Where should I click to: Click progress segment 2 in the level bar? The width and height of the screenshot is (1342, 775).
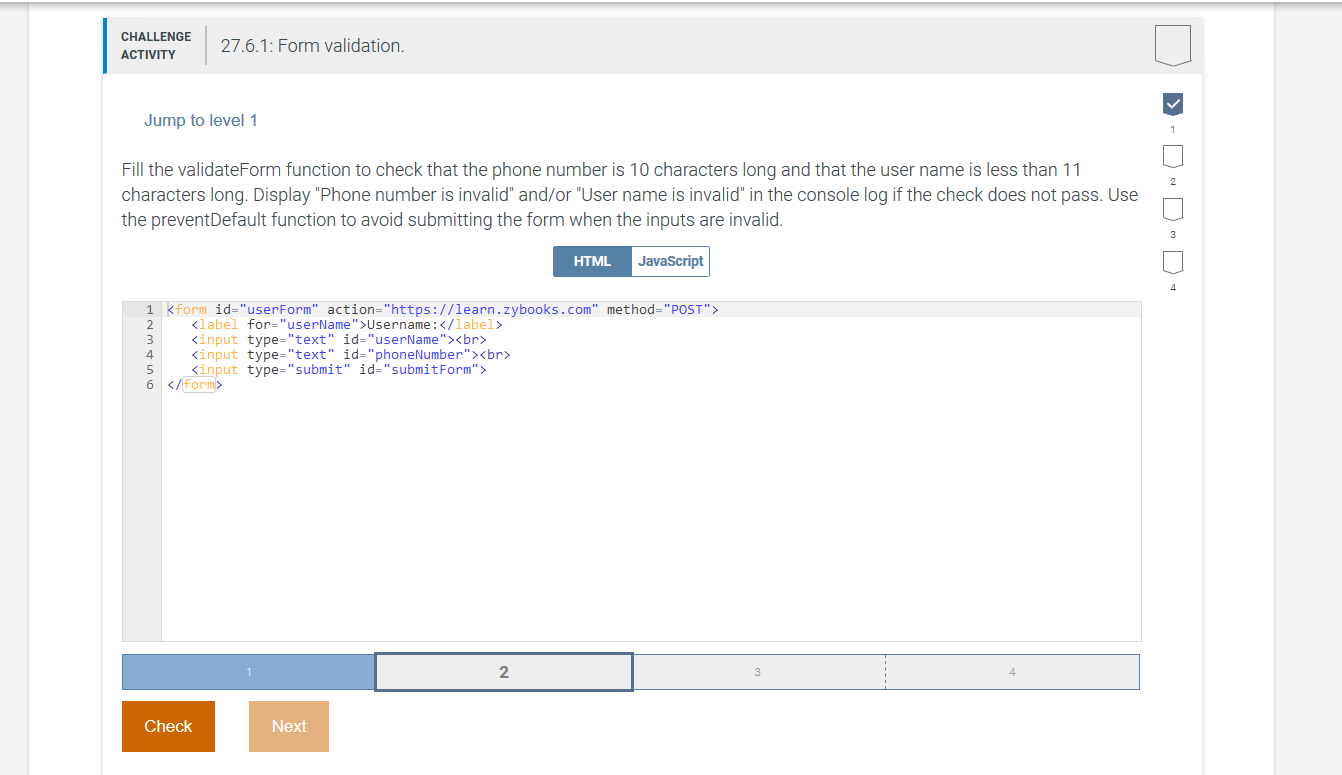(504, 672)
